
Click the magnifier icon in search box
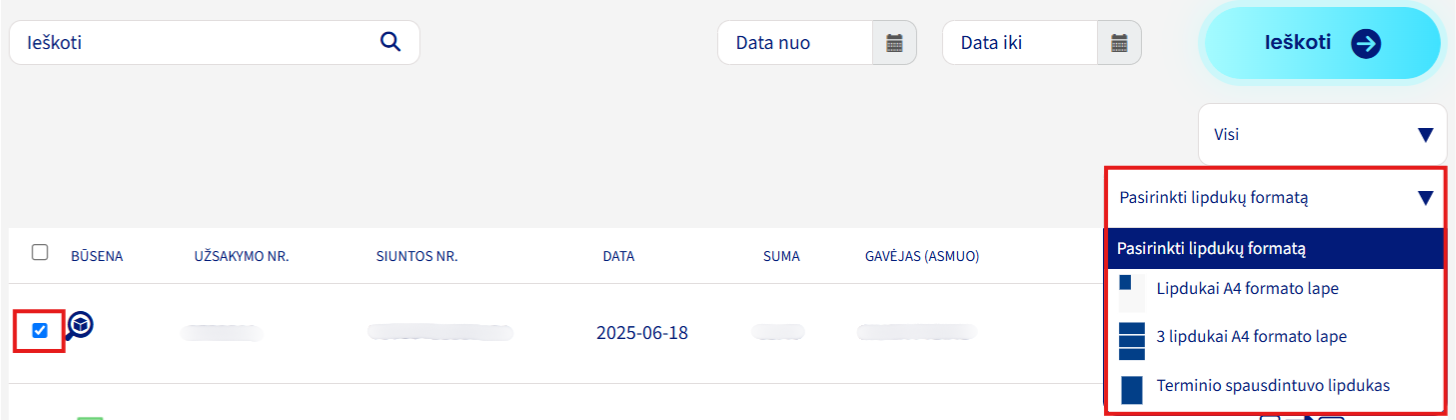pos(390,42)
